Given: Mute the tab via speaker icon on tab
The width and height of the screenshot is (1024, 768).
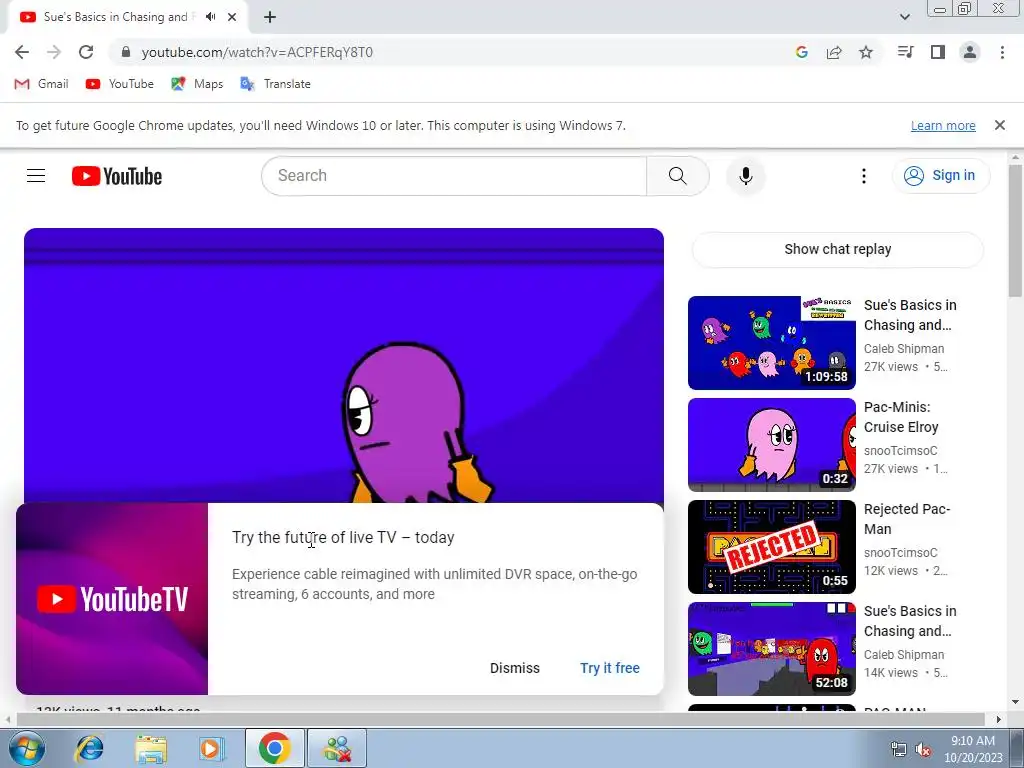Looking at the screenshot, I should coord(210,17).
